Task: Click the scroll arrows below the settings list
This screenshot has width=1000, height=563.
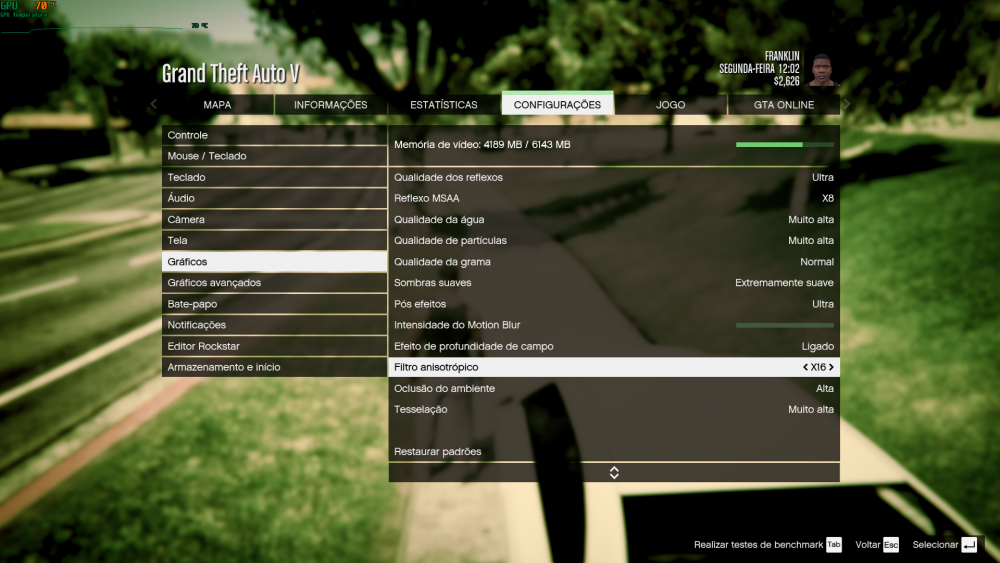Action: click(x=614, y=472)
